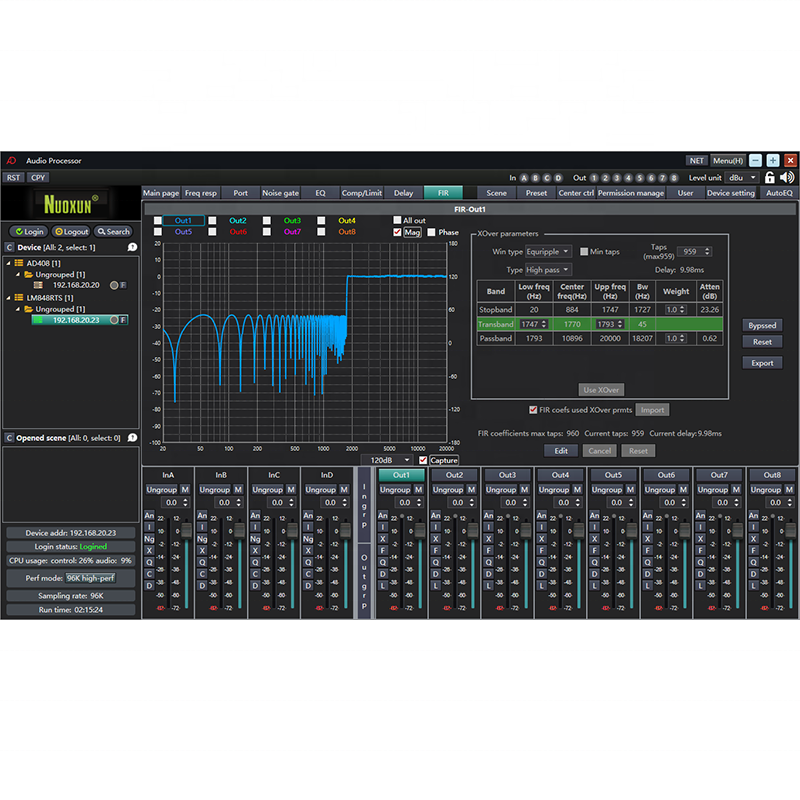Image resolution: width=800 pixels, height=800 pixels.
Task: Click the InD delay D button
Action: pyautogui.click(x=308, y=586)
